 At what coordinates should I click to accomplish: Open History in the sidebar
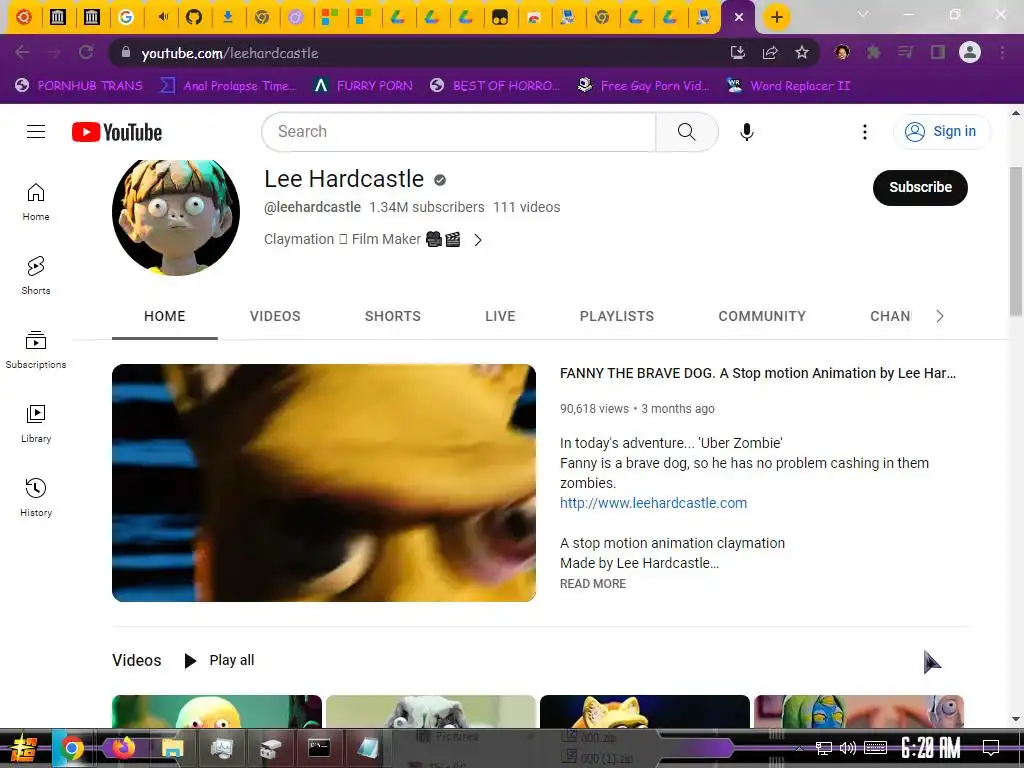click(36, 498)
